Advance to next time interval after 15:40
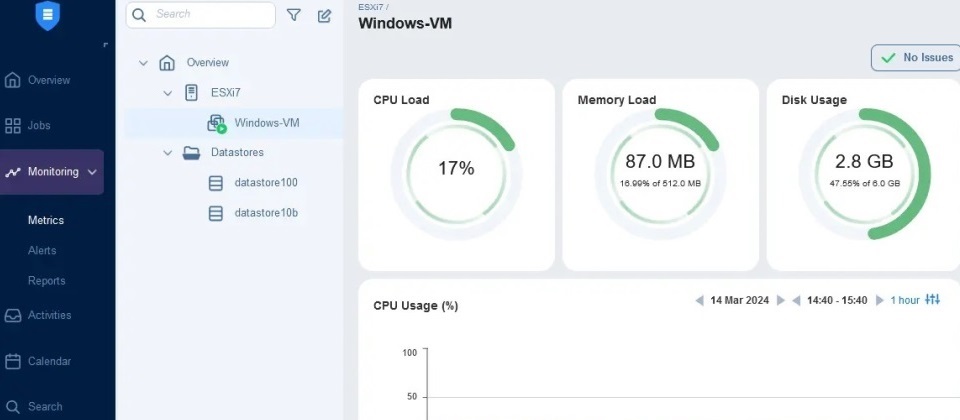The height and width of the screenshot is (420, 960). (x=880, y=300)
